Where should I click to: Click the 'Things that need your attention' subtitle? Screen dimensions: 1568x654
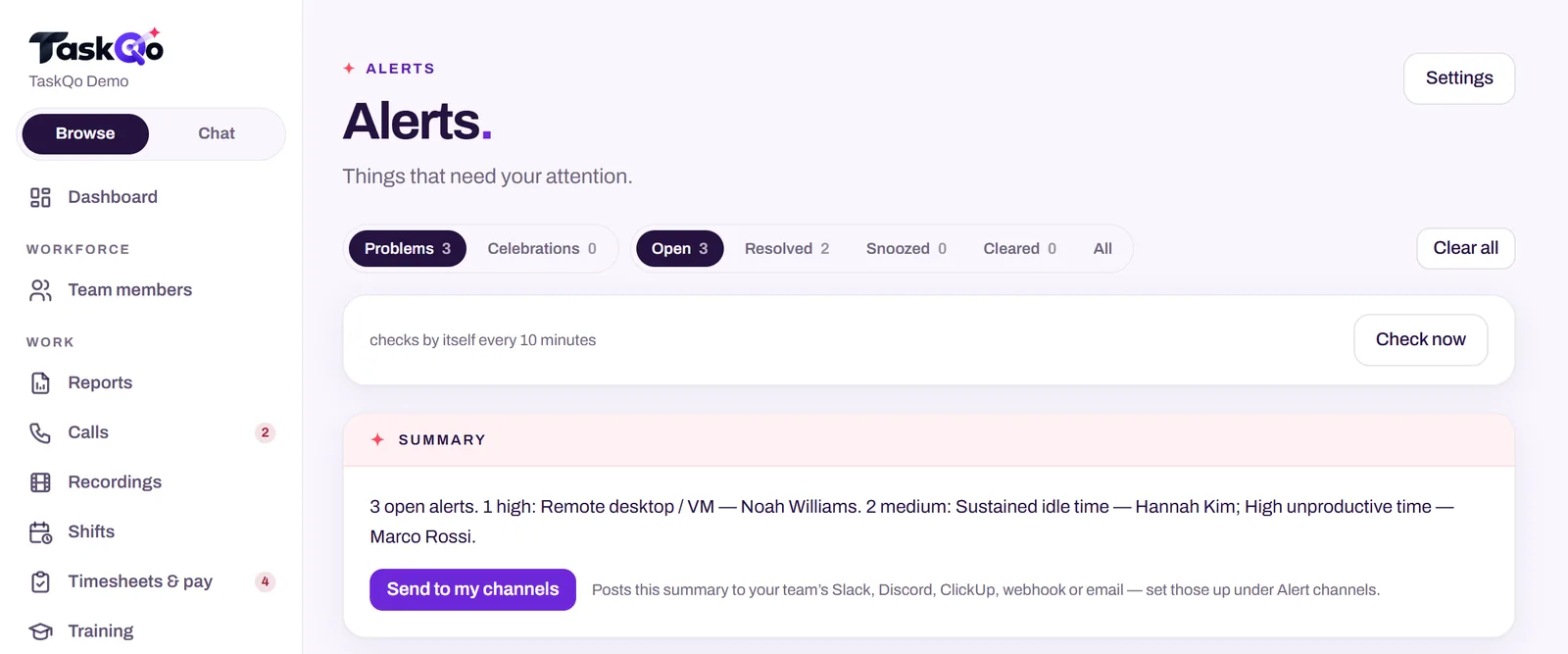tap(487, 176)
